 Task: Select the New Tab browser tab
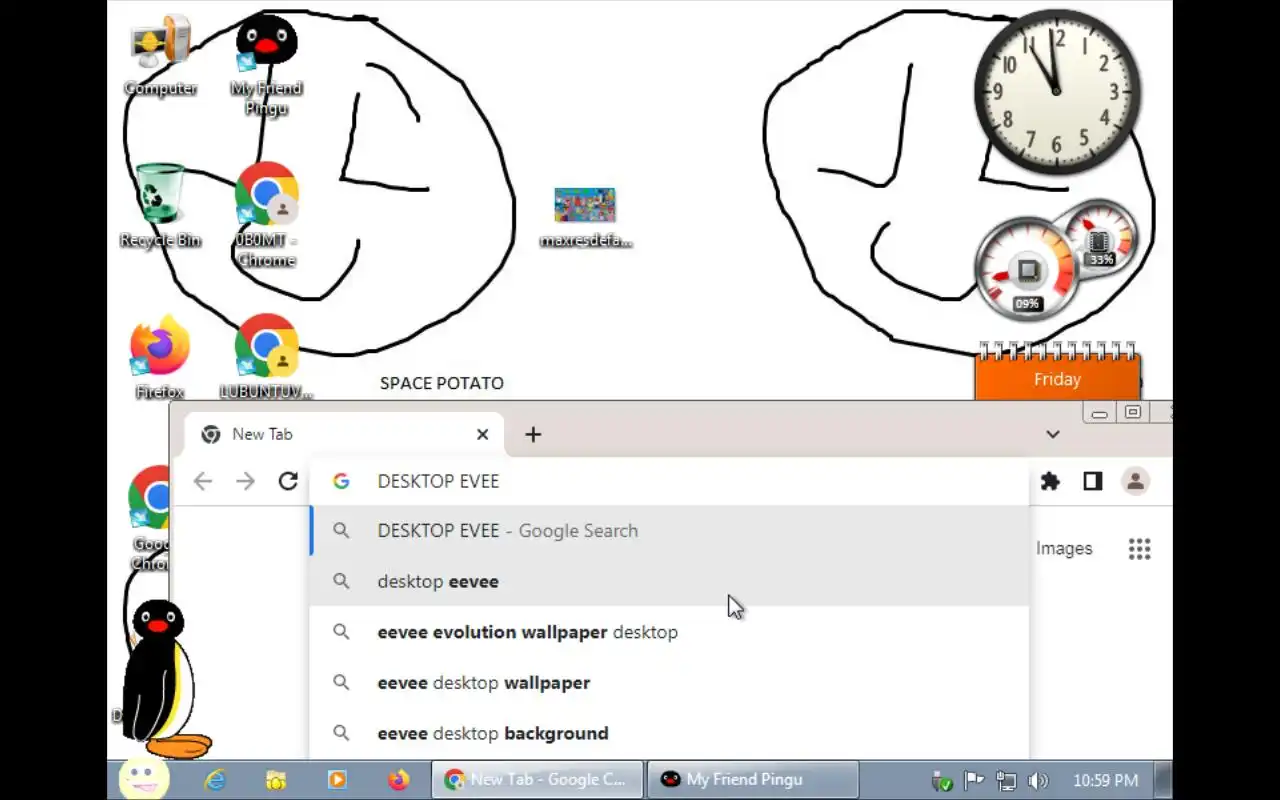click(345, 434)
